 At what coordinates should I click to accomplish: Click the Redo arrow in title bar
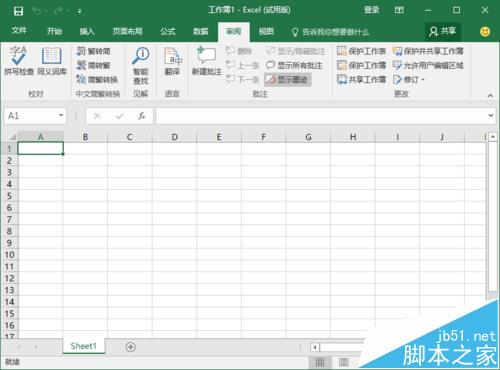(58, 11)
